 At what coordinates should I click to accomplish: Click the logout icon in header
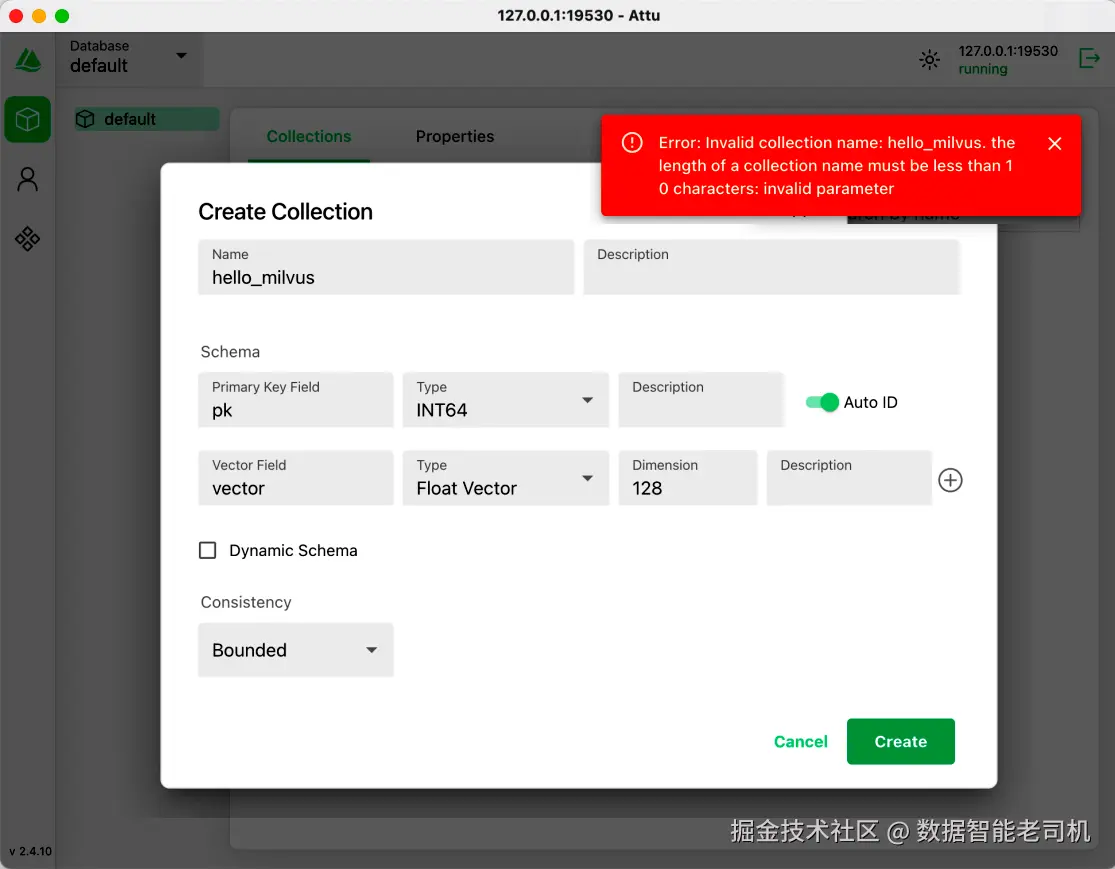(1089, 58)
